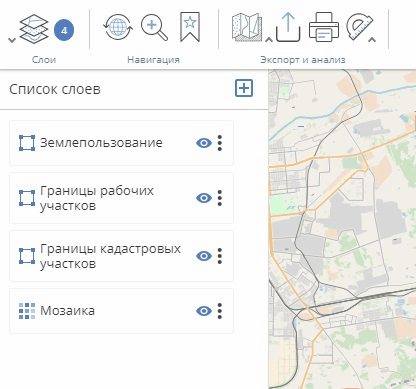Screen dimensions: 416x389
Task: Expand the chevron beside the layers icon
Action: [x=12, y=40]
